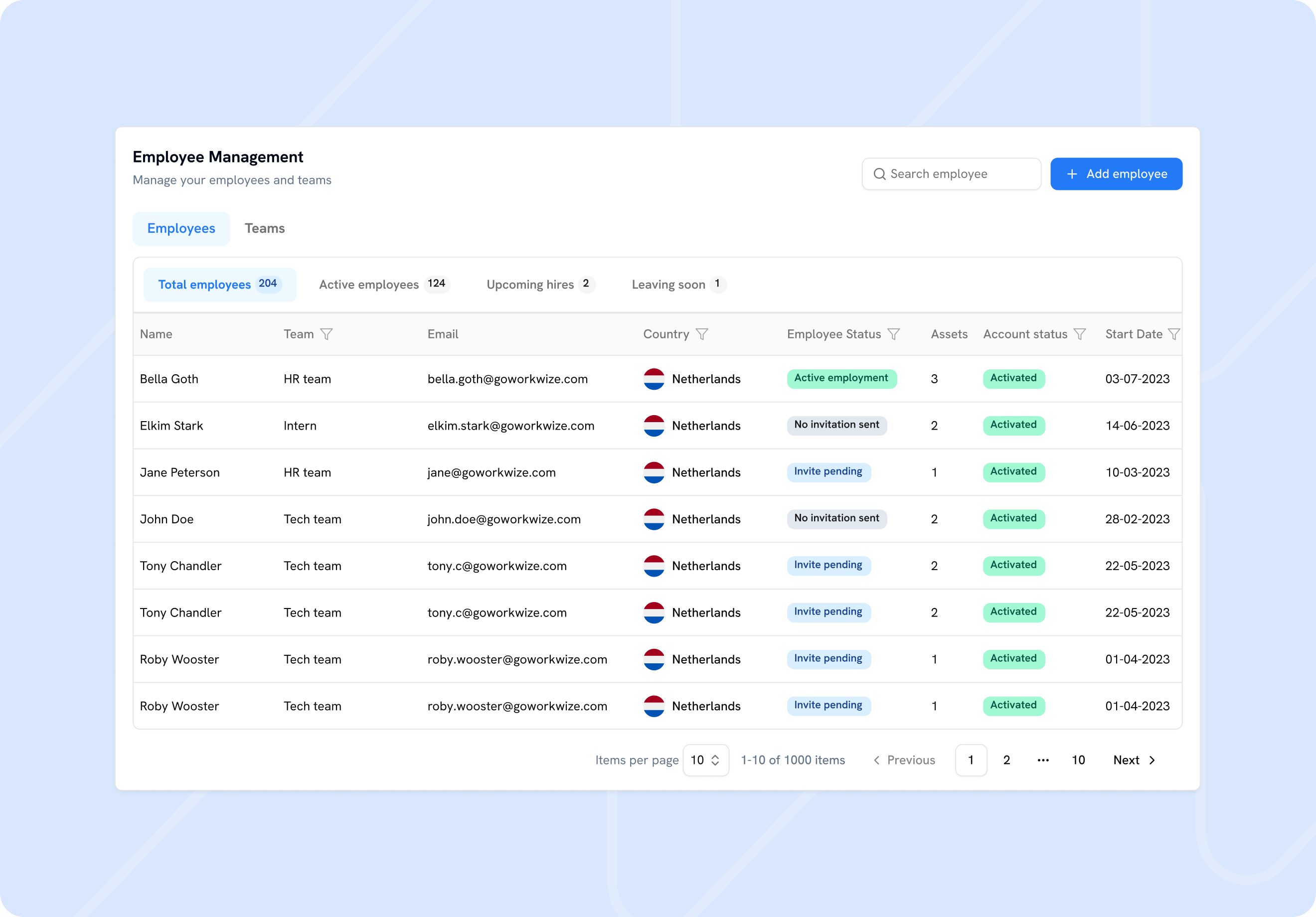Viewport: 1316px width, 917px height.
Task: Select the Total employees 204 tab
Action: point(219,284)
